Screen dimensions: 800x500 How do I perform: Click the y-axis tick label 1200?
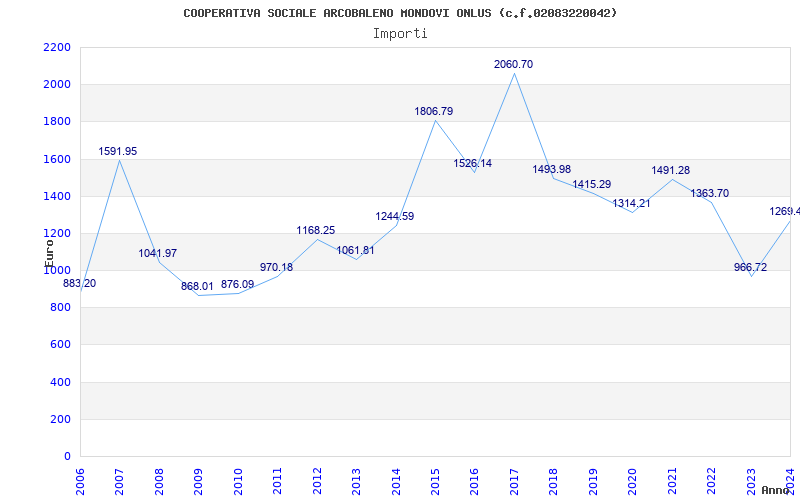[x=57, y=234]
